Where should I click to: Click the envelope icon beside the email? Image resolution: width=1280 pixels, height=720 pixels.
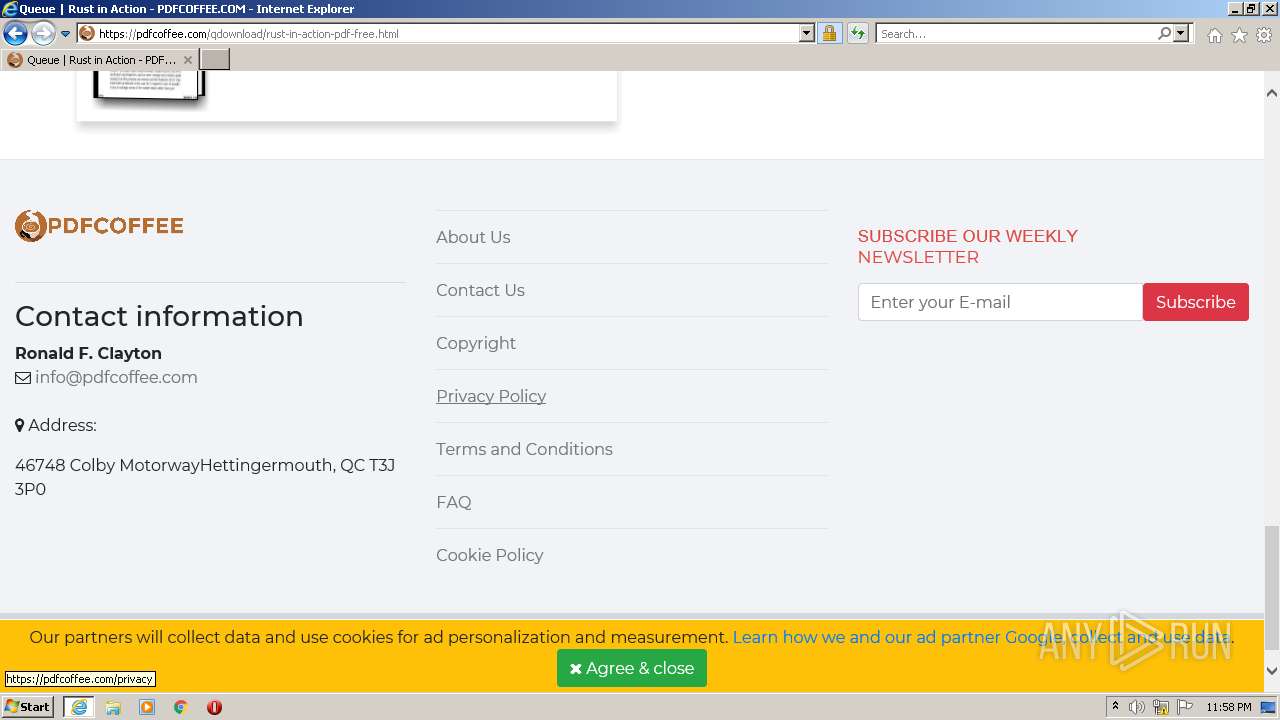click(x=23, y=378)
